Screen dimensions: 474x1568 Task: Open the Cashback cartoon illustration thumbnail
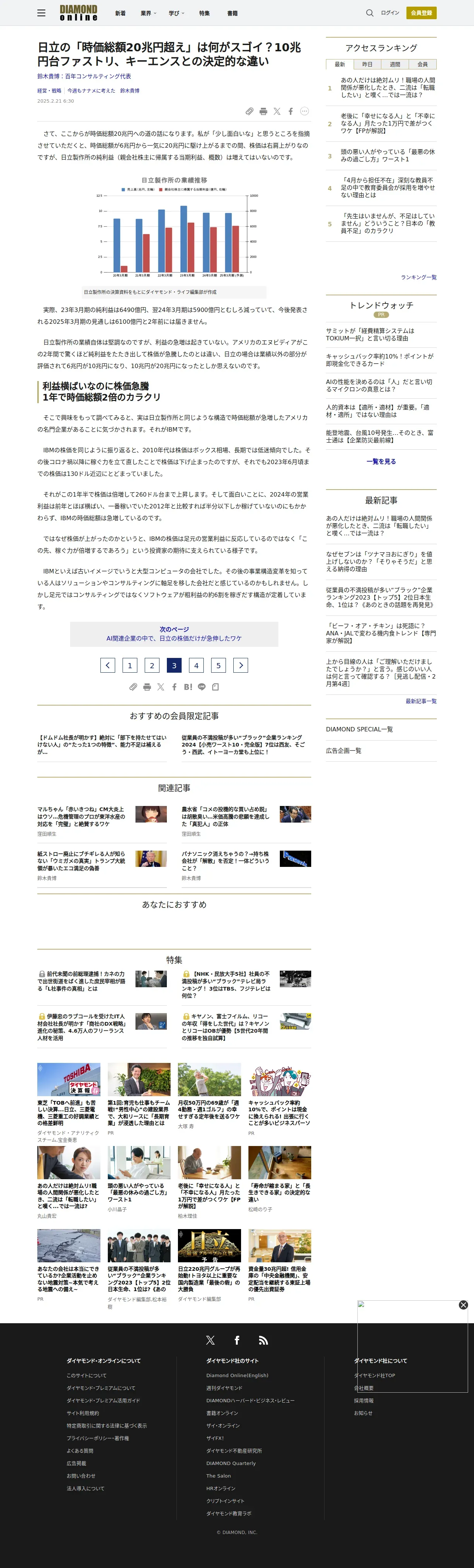(279, 1079)
